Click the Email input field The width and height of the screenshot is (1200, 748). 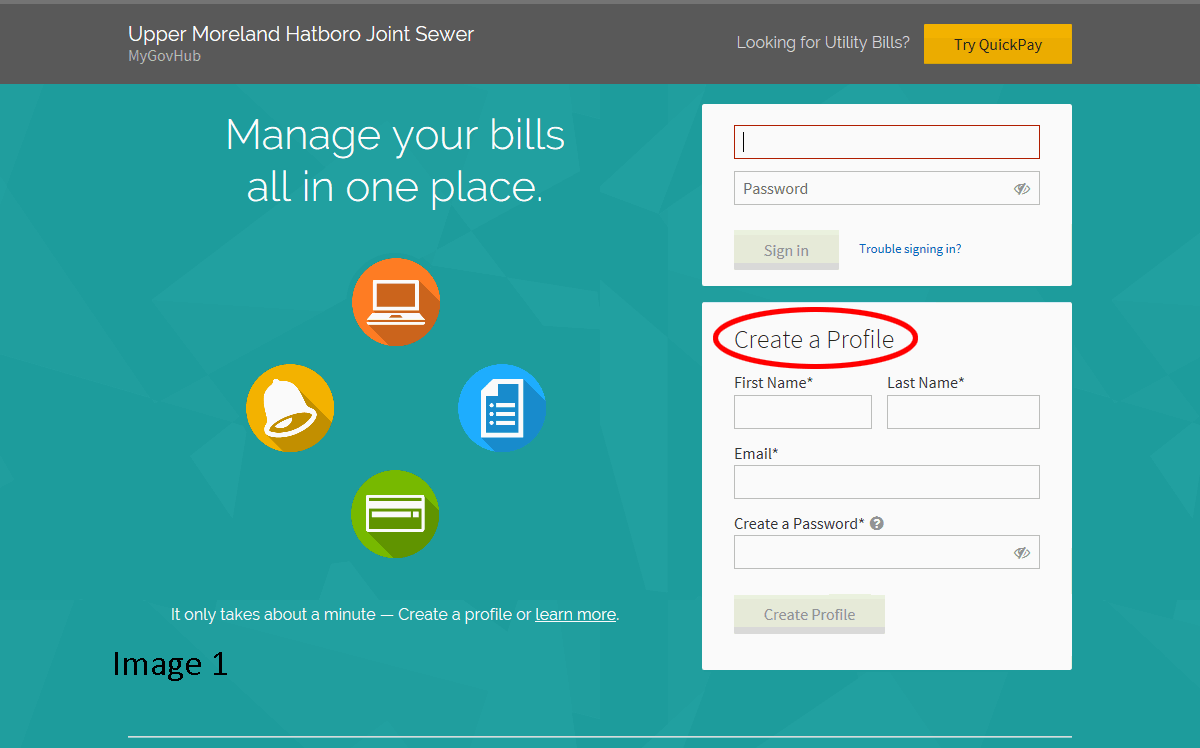tap(886, 482)
